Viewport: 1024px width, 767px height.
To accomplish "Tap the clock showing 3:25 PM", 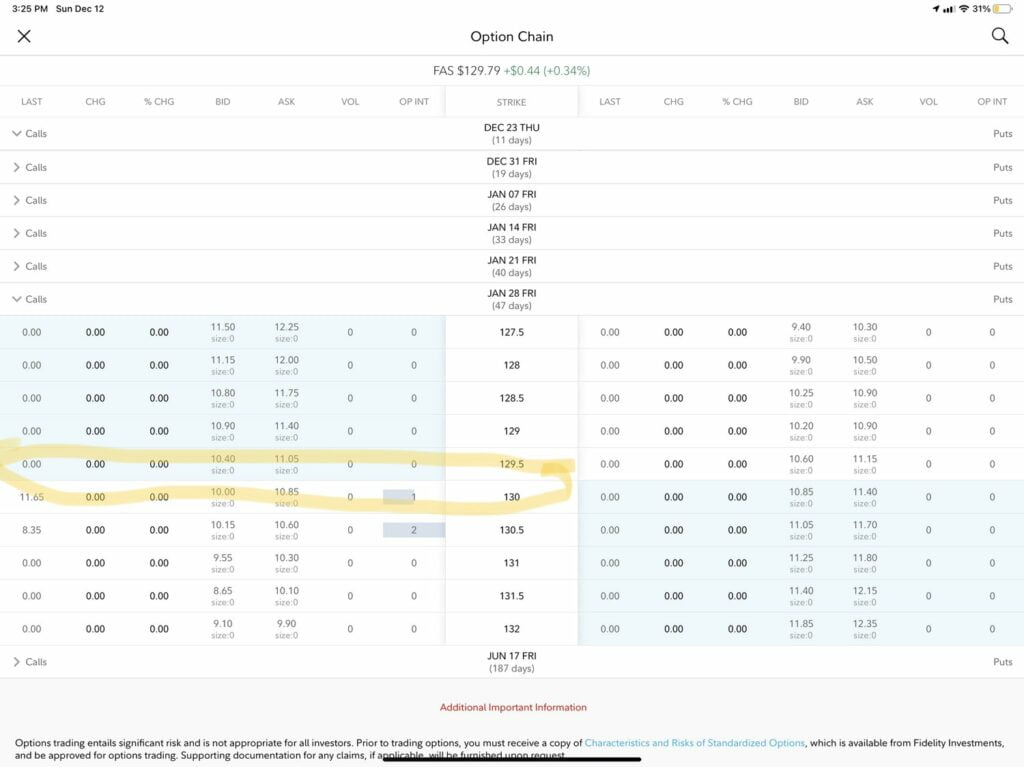I will tap(28, 8).
